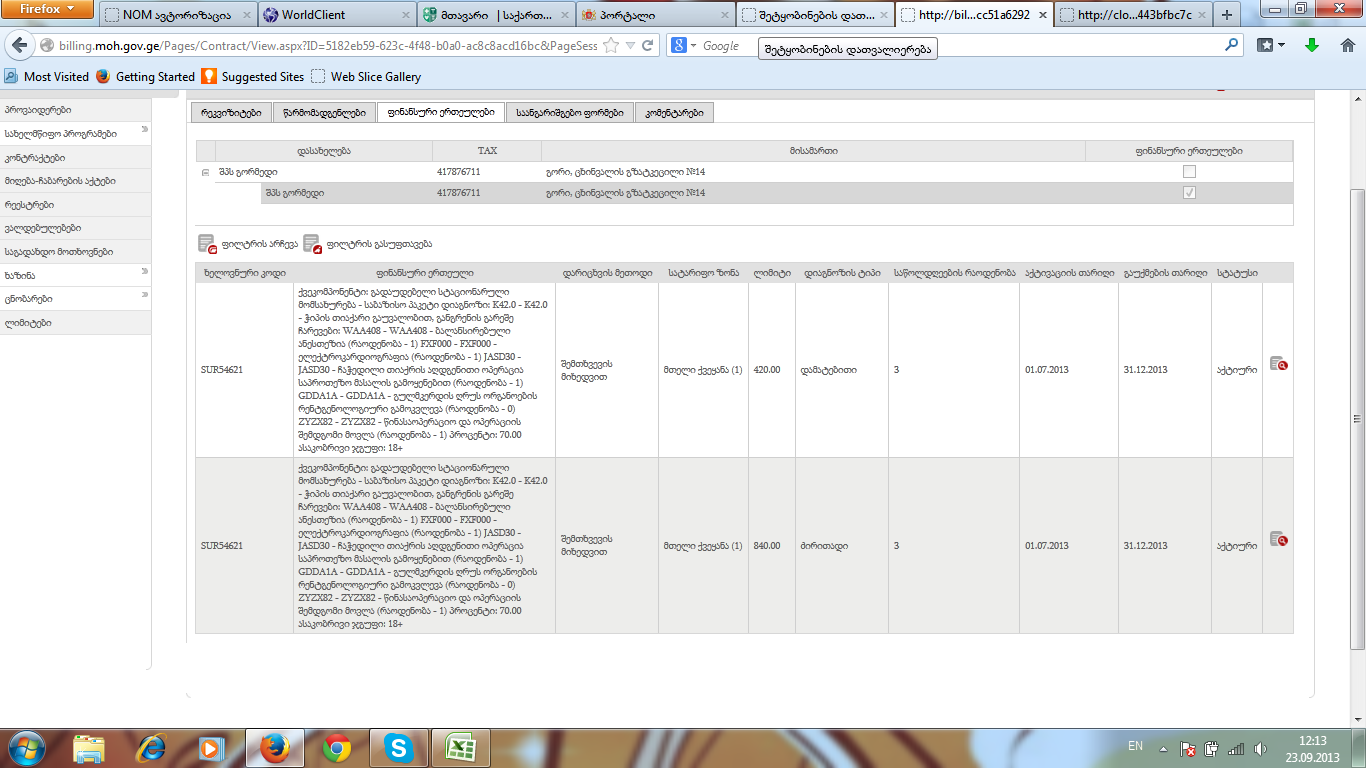Toggle the checkbox in the first შპს გორმედი row
This screenshot has height=768, width=1366.
tap(1189, 172)
